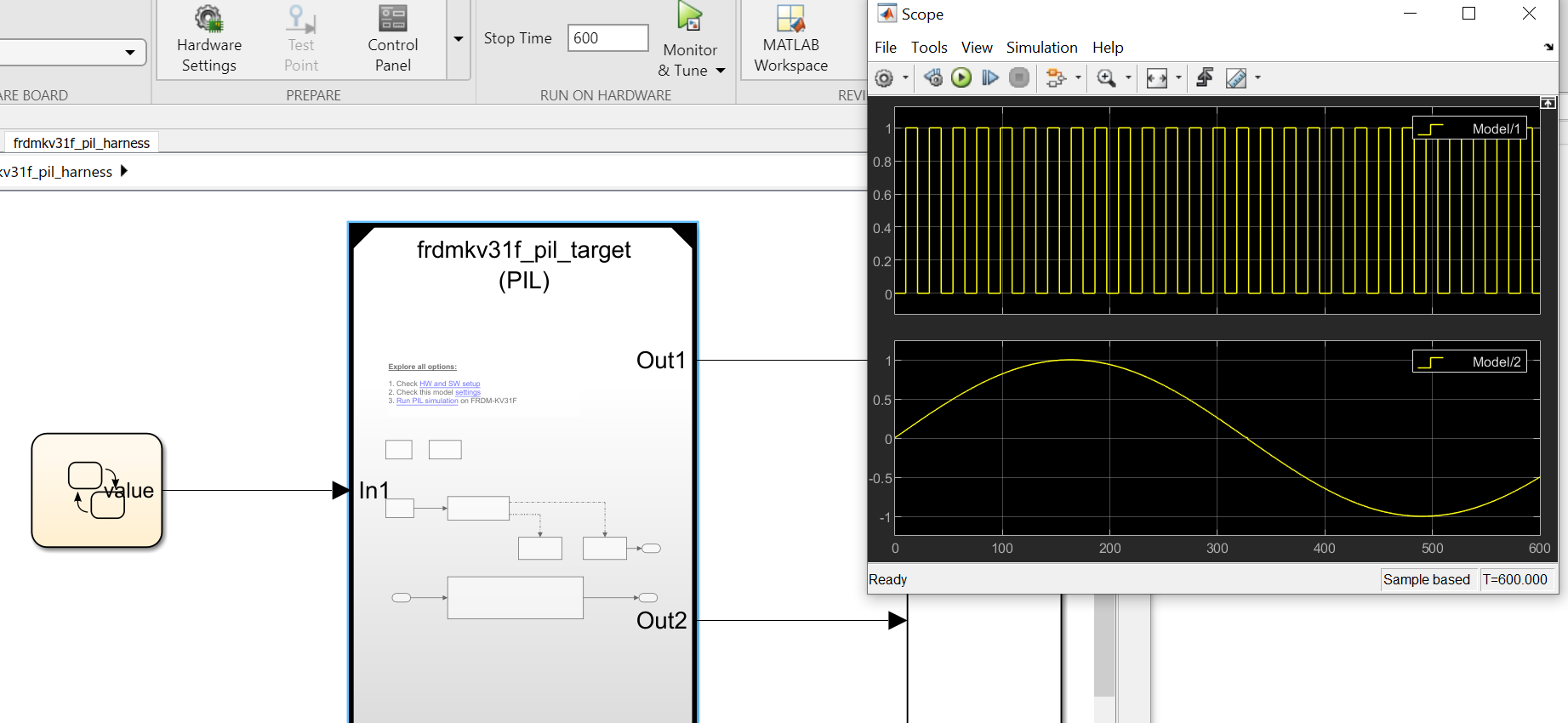Open the highlight block dropdown arrow

pyautogui.click(x=1078, y=78)
